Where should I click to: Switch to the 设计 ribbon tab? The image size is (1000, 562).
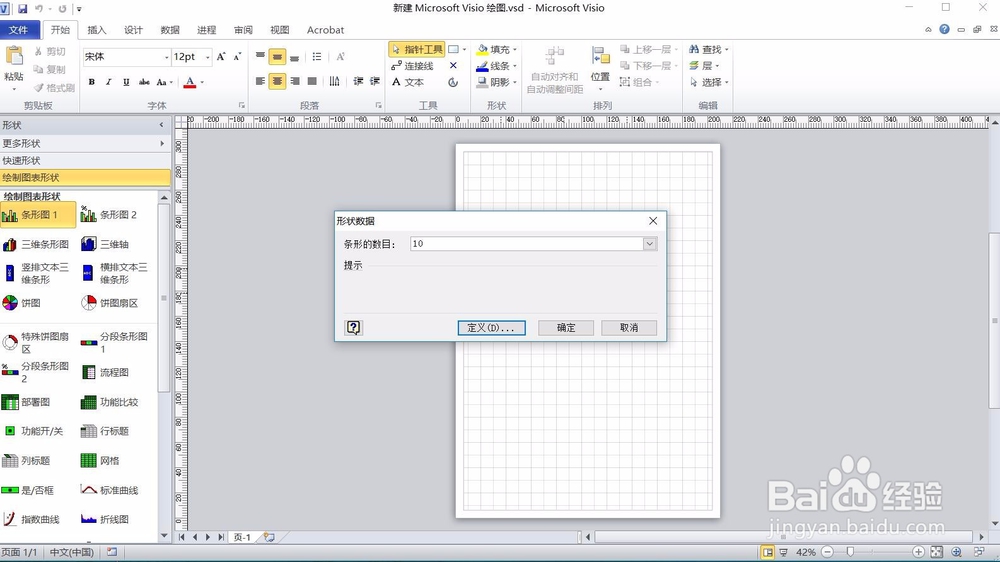pyautogui.click(x=133, y=30)
